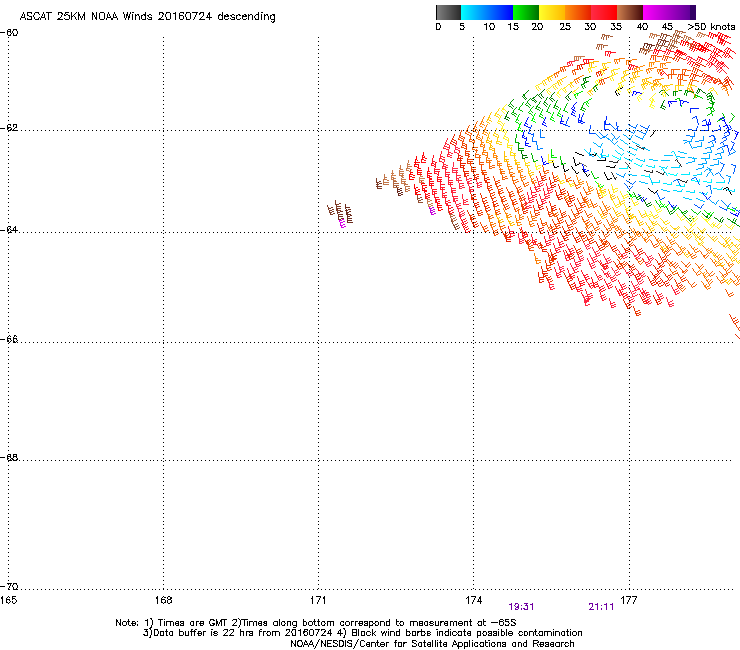Click the chart title 'ASCAT 25KM NOAA Winds 20160724 descending'
This screenshot has height=650, width=740.
[147, 17]
